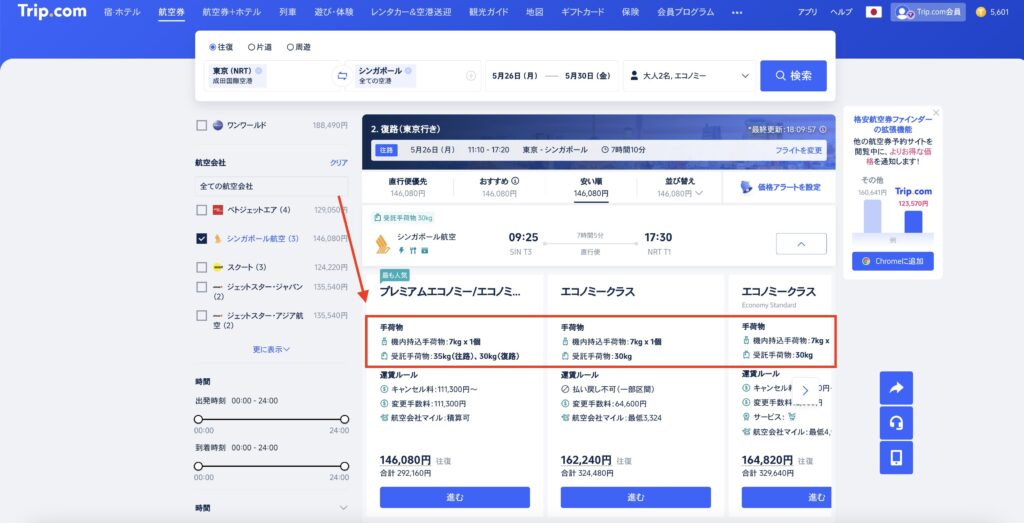
Task: Open 保険 navigation tab
Action: coord(630,12)
